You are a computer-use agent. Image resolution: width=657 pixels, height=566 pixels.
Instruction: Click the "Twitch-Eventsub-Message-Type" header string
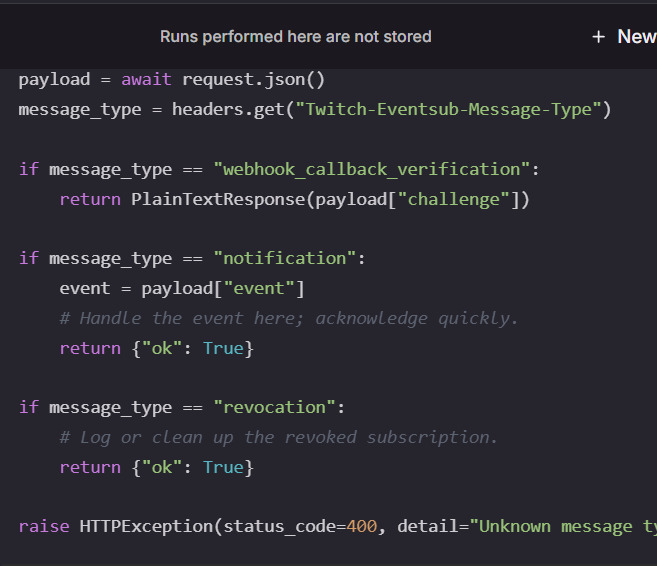pyautogui.click(x=448, y=109)
